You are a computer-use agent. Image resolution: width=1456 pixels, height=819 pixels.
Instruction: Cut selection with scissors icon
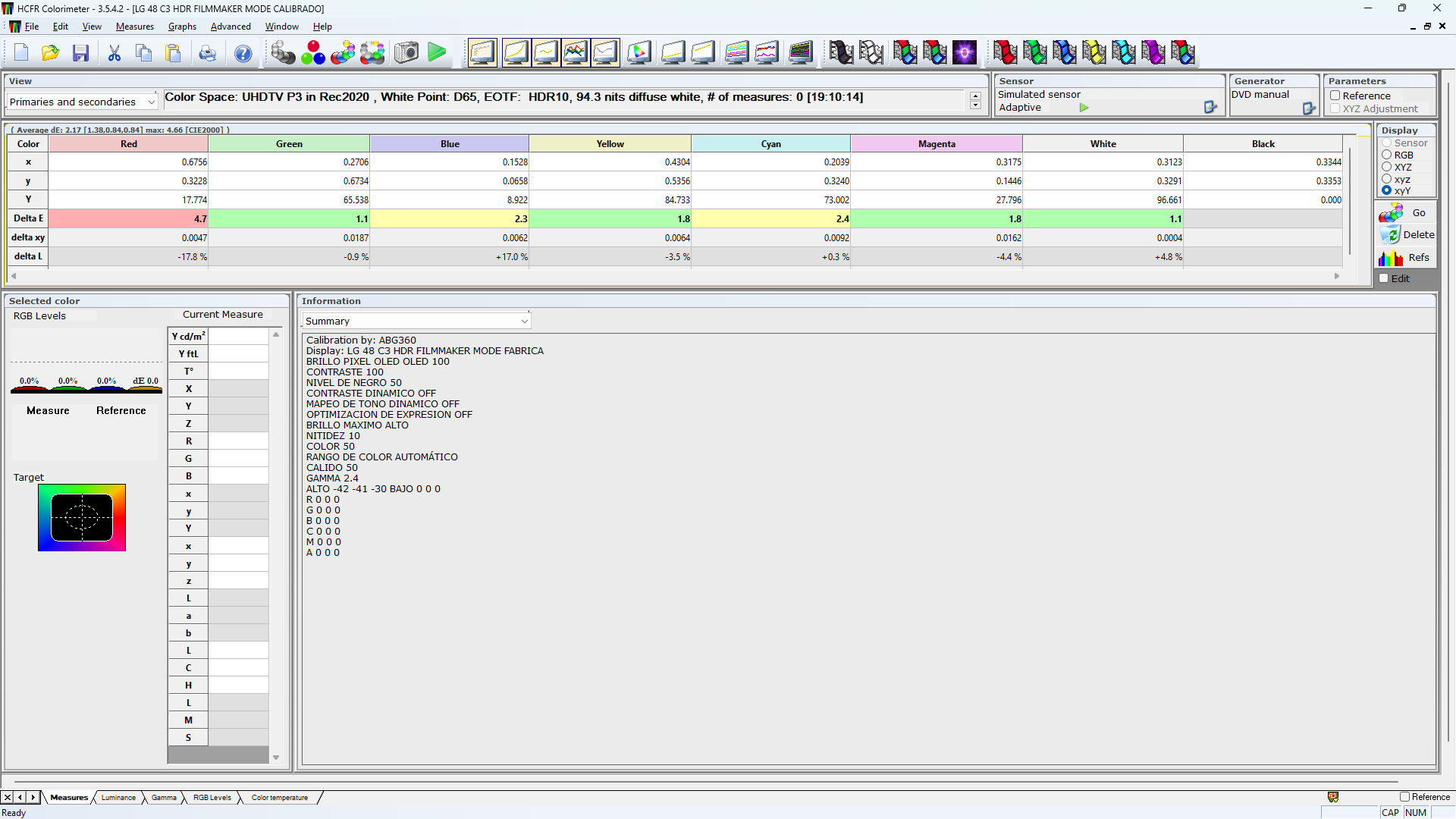coord(115,52)
